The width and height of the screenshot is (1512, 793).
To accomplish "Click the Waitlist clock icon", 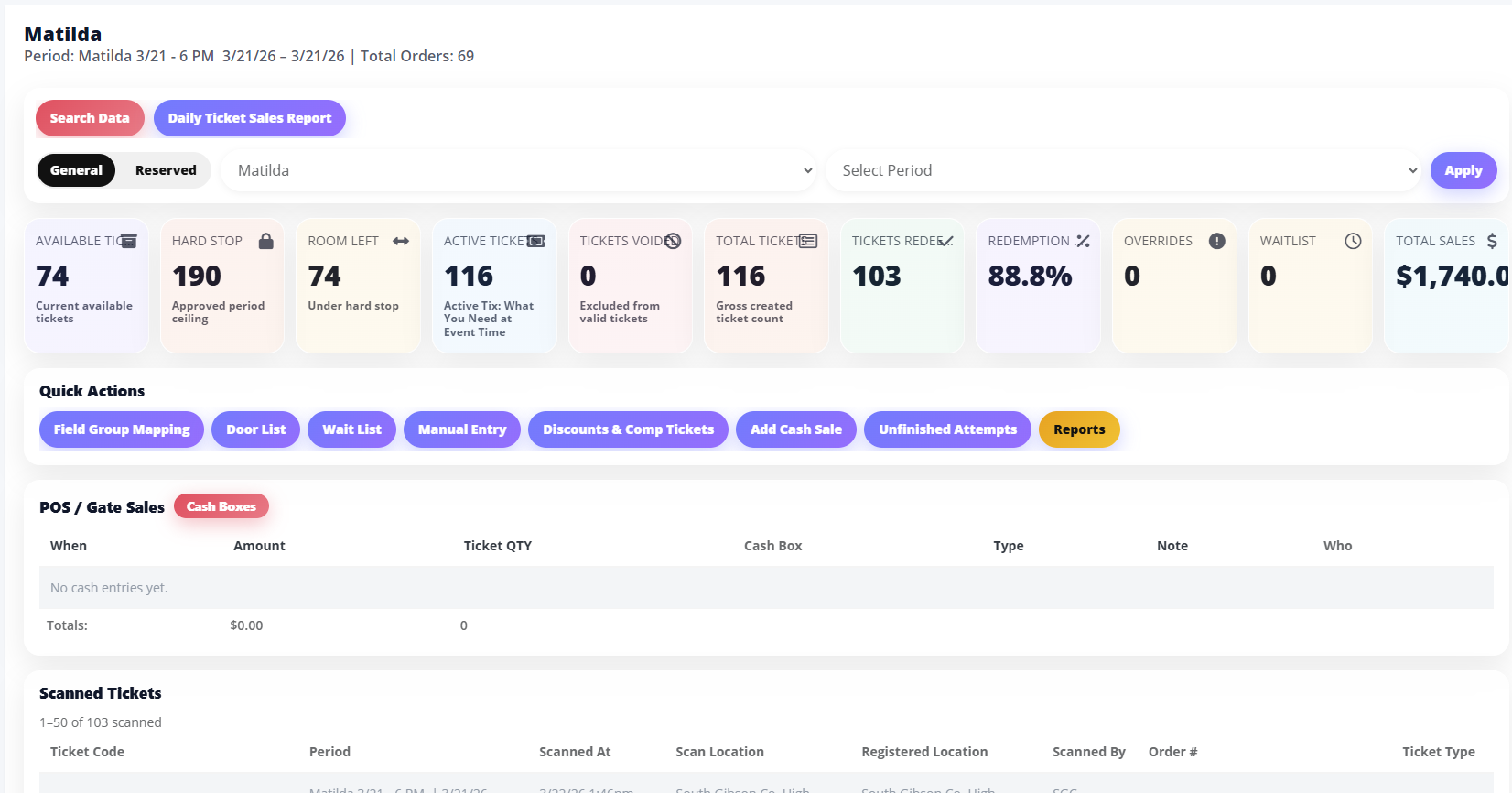I will click(x=1353, y=241).
